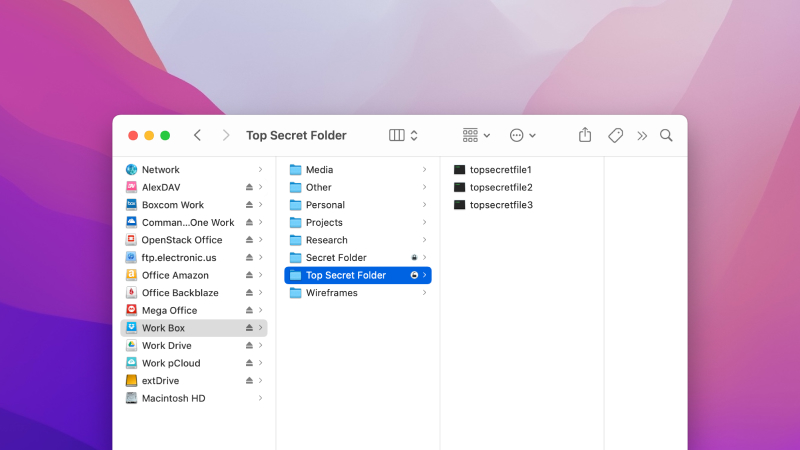Show more toolbar items (double chevron)
This screenshot has width=800, height=450.
click(x=642, y=136)
